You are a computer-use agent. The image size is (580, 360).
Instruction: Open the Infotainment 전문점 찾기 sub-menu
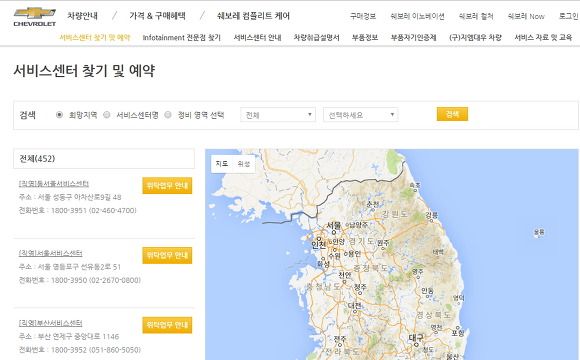click(182, 37)
